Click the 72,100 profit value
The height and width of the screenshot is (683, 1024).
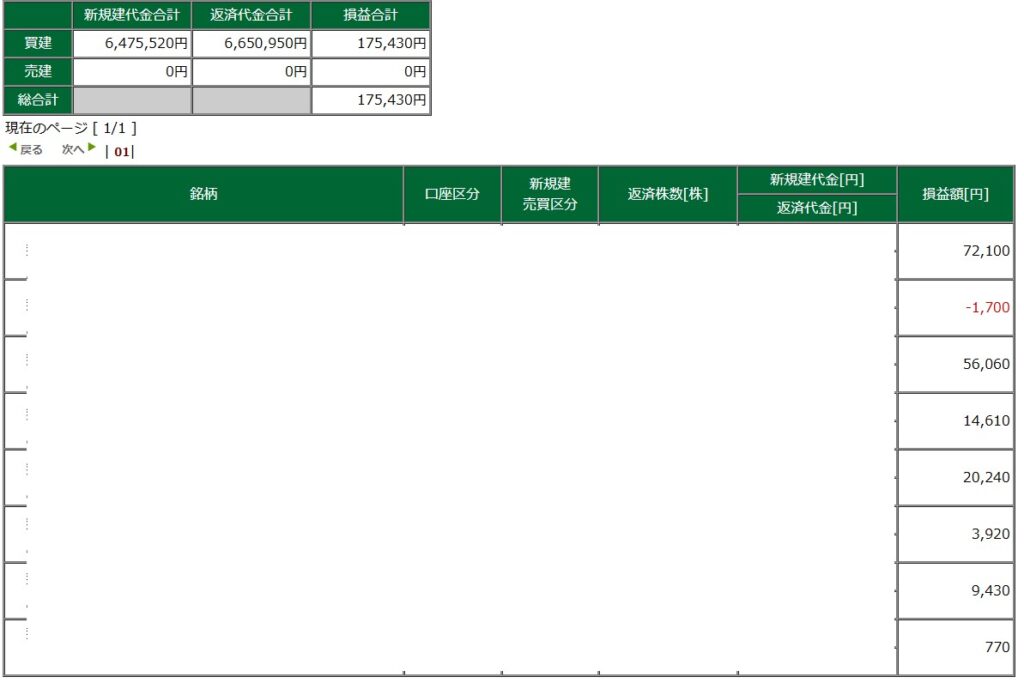[x=985, y=250]
